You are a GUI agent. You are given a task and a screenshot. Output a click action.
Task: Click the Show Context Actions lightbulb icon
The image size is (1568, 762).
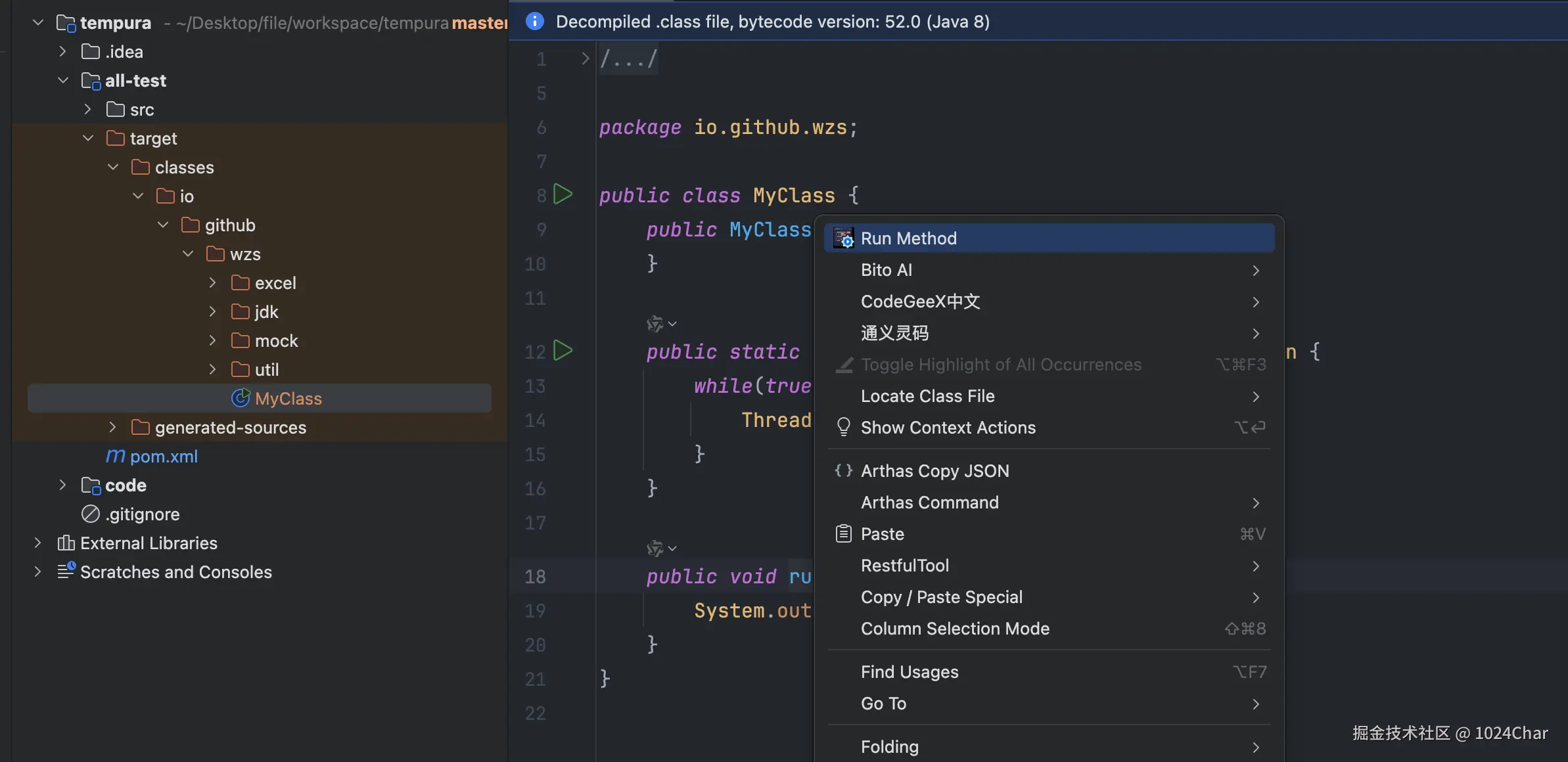(843, 428)
